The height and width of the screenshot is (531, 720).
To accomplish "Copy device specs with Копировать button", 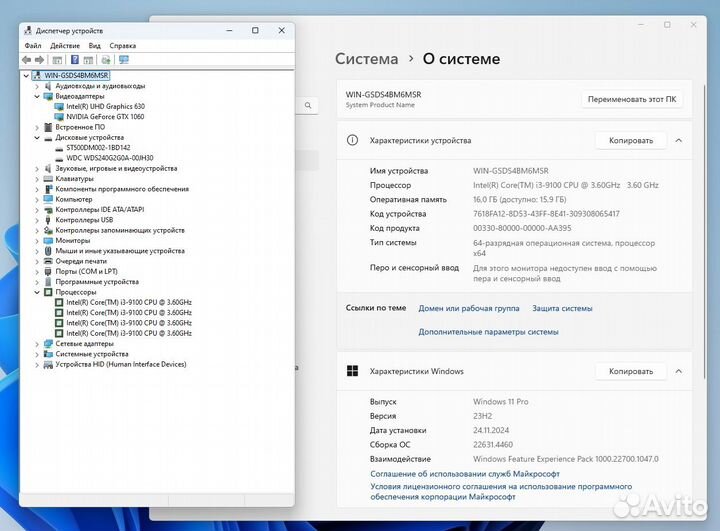I will coord(631,140).
